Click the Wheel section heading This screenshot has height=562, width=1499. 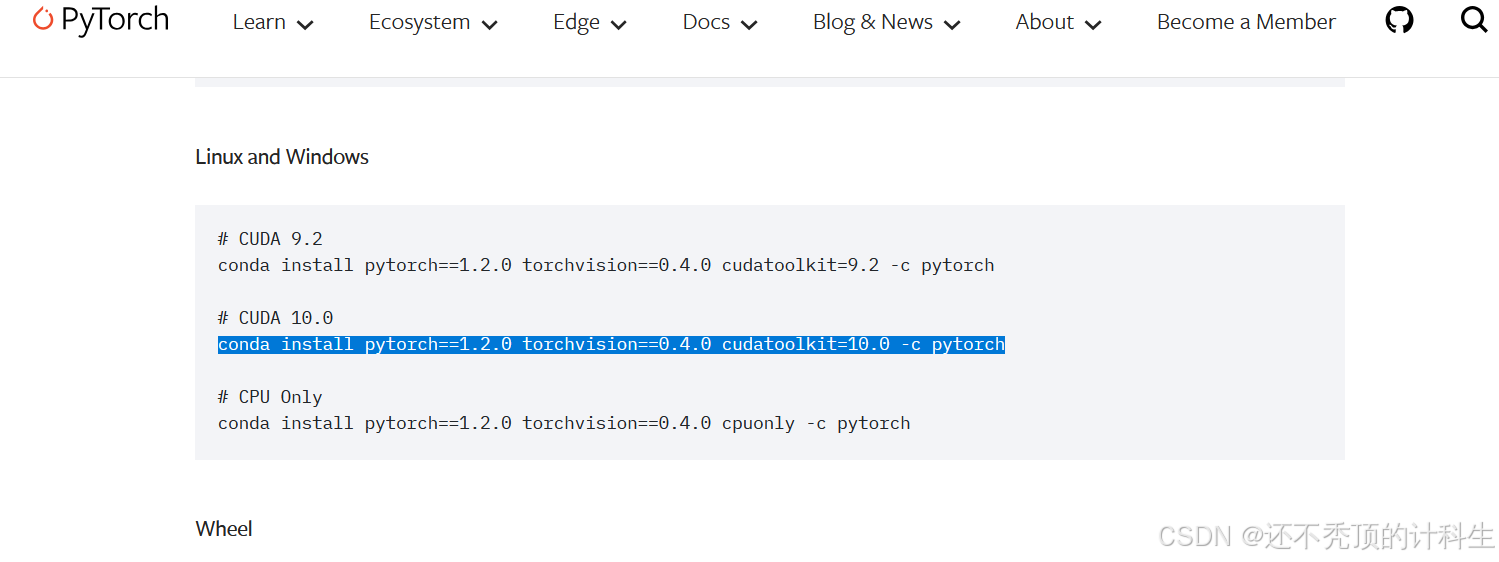(224, 529)
